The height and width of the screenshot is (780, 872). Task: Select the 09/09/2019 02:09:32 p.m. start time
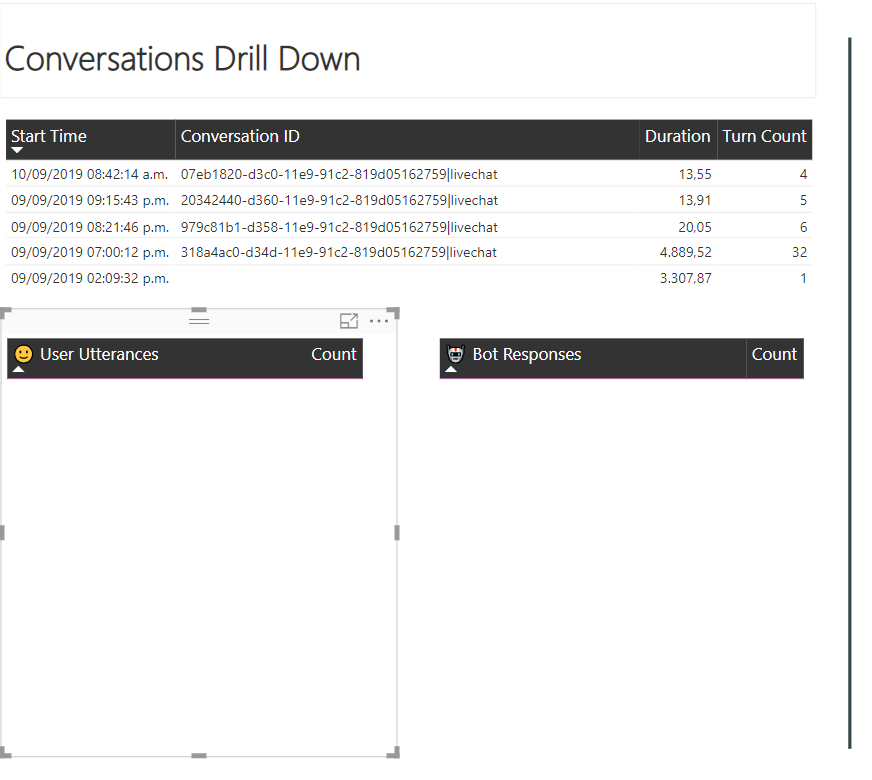pos(90,278)
